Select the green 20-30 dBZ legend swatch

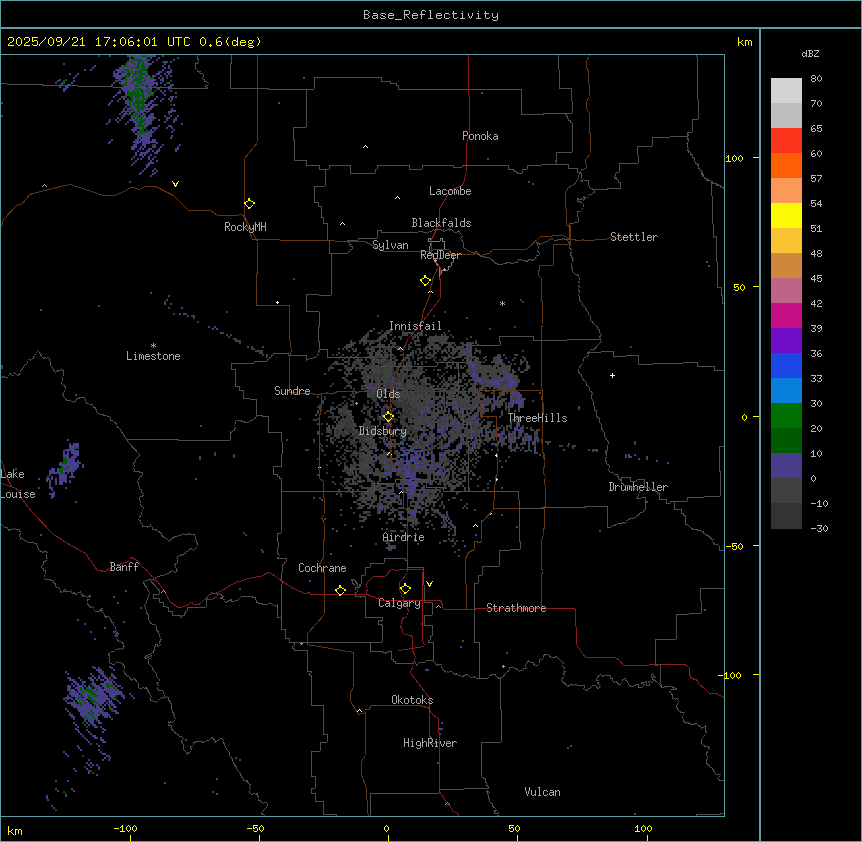pos(786,415)
